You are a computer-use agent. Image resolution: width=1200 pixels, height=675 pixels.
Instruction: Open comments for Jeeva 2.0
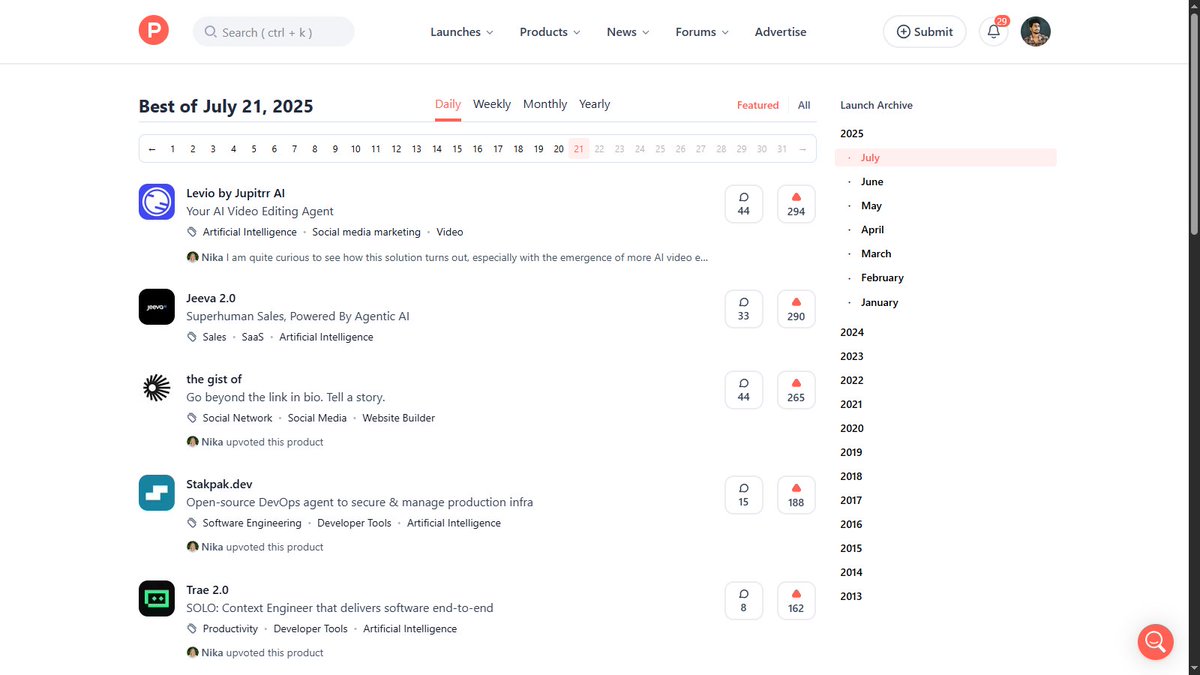point(743,308)
